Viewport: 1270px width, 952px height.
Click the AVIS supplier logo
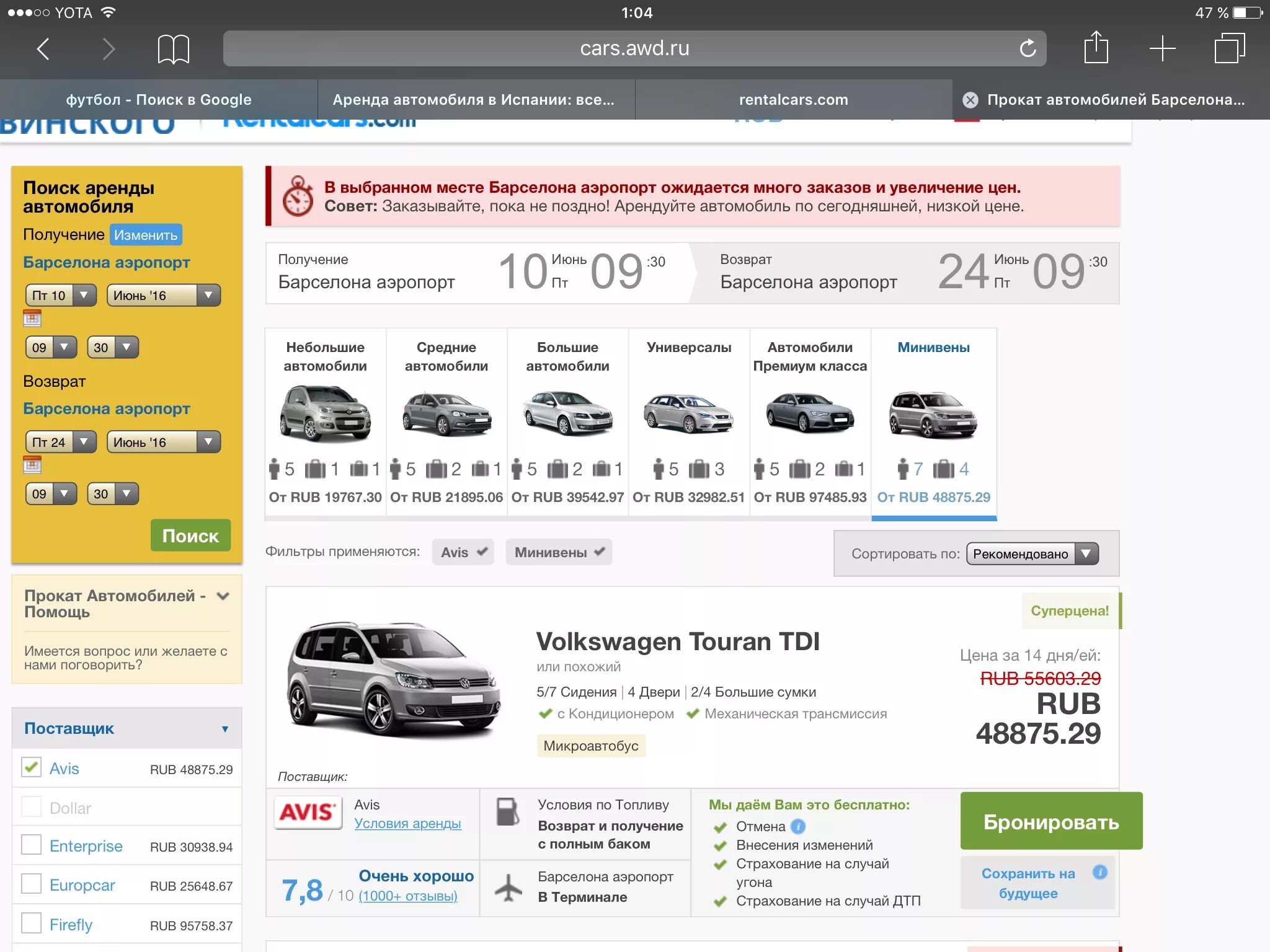[x=308, y=812]
